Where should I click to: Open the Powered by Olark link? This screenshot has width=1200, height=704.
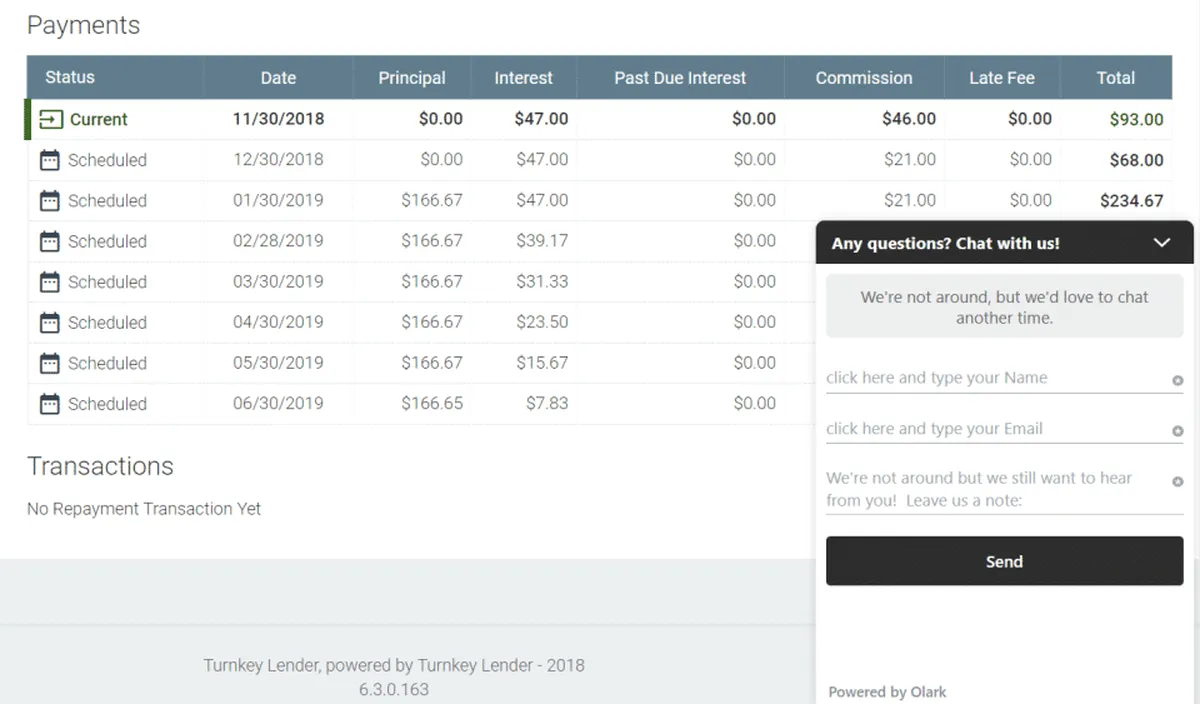tap(887, 692)
